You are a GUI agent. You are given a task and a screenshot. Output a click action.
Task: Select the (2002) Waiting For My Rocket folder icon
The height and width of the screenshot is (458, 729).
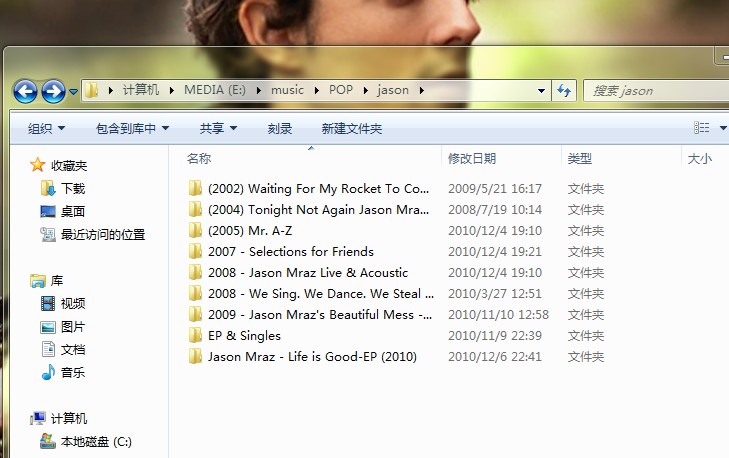(195, 188)
